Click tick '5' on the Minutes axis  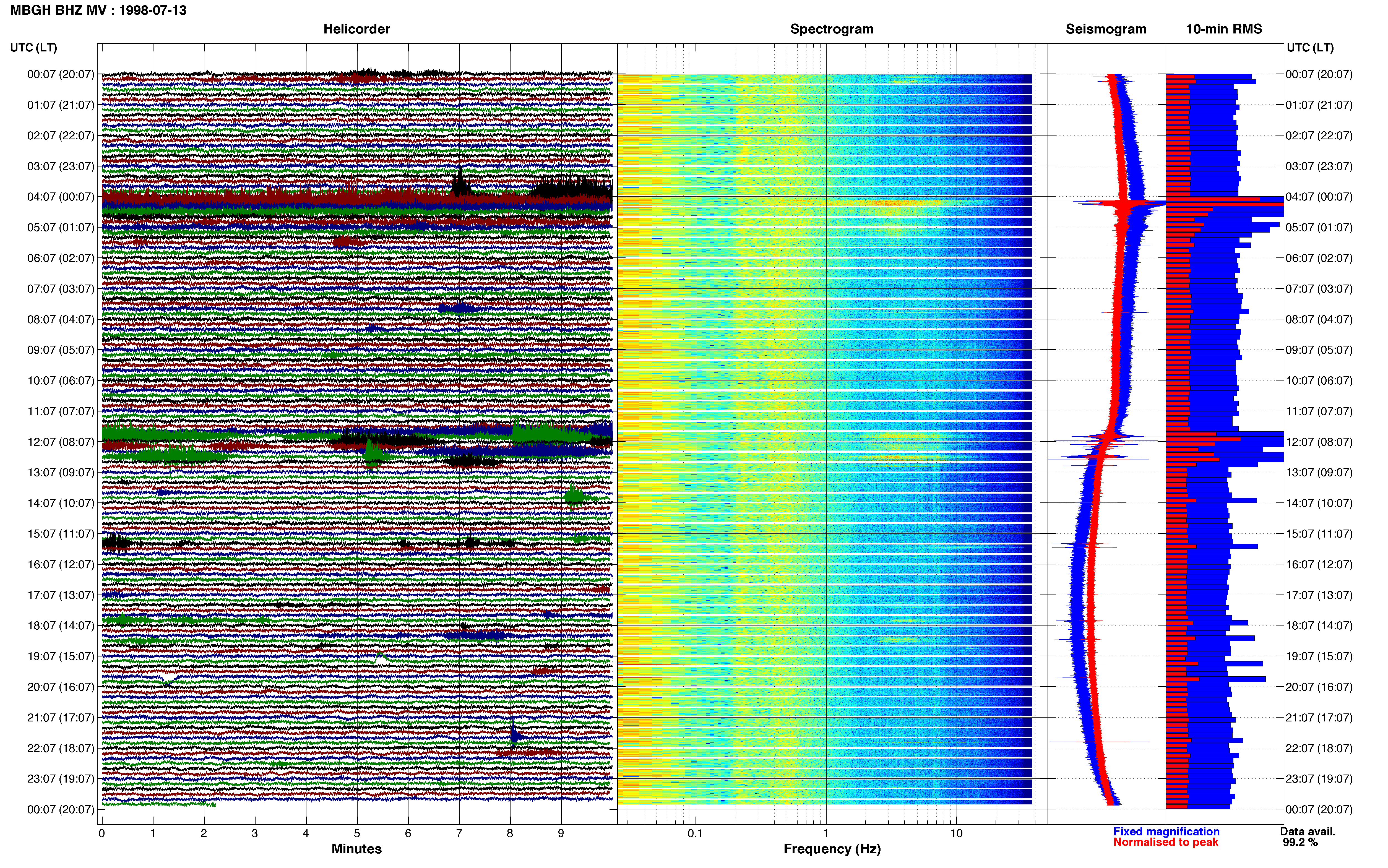click(x=357, y=833)
